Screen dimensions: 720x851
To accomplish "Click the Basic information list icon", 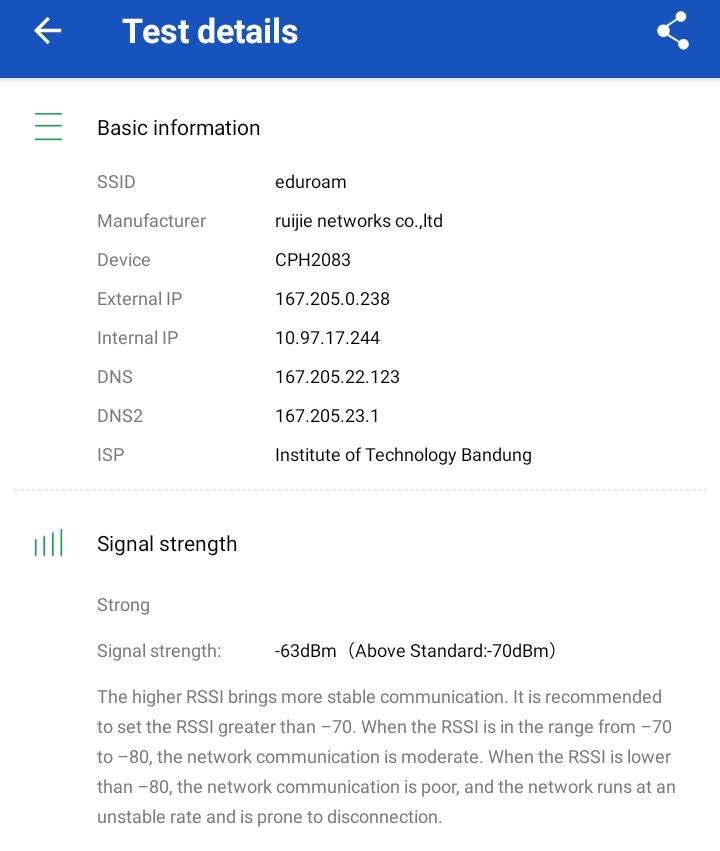I will click(48, 127).
